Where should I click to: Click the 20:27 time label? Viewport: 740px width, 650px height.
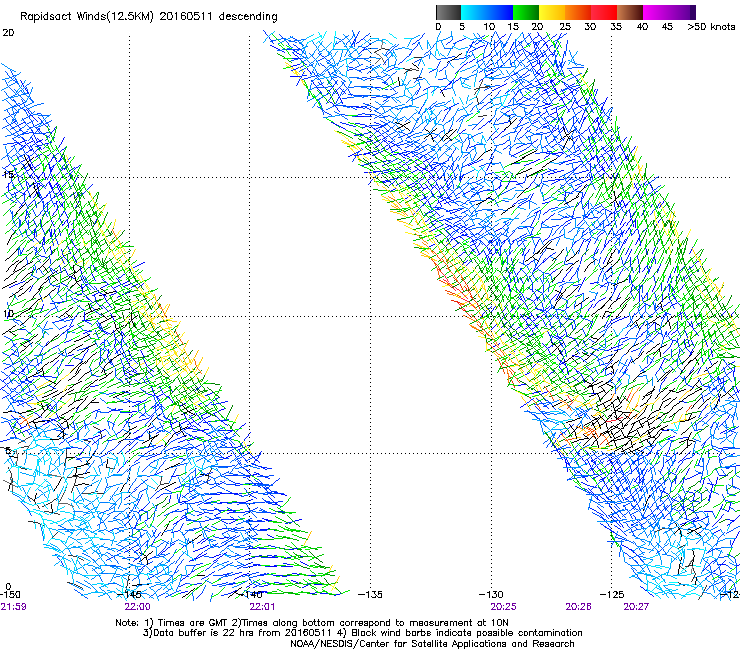636,606
